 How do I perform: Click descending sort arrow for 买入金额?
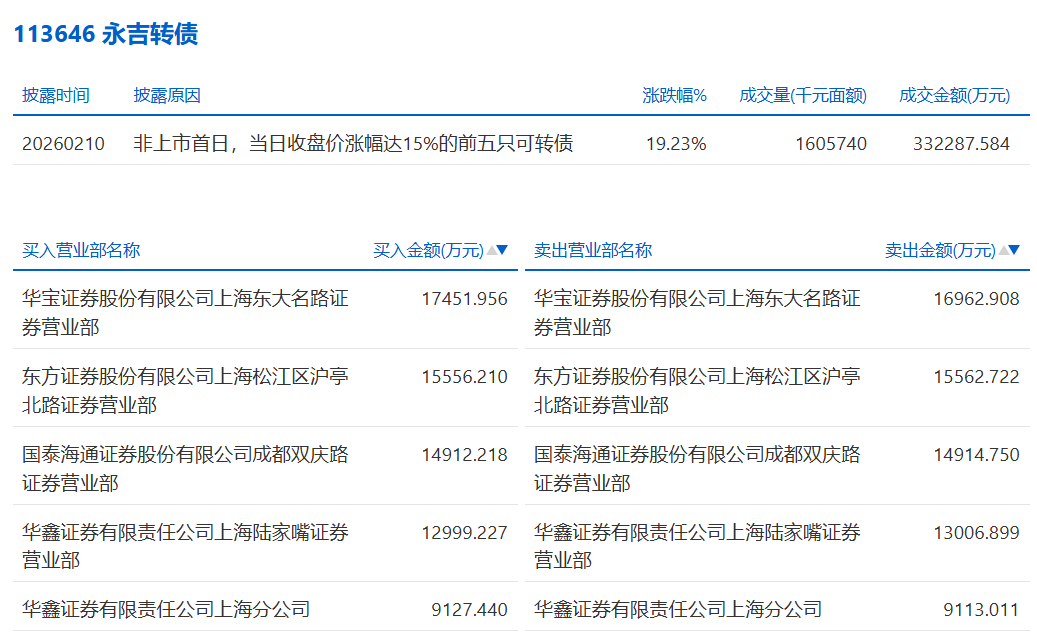503,250
